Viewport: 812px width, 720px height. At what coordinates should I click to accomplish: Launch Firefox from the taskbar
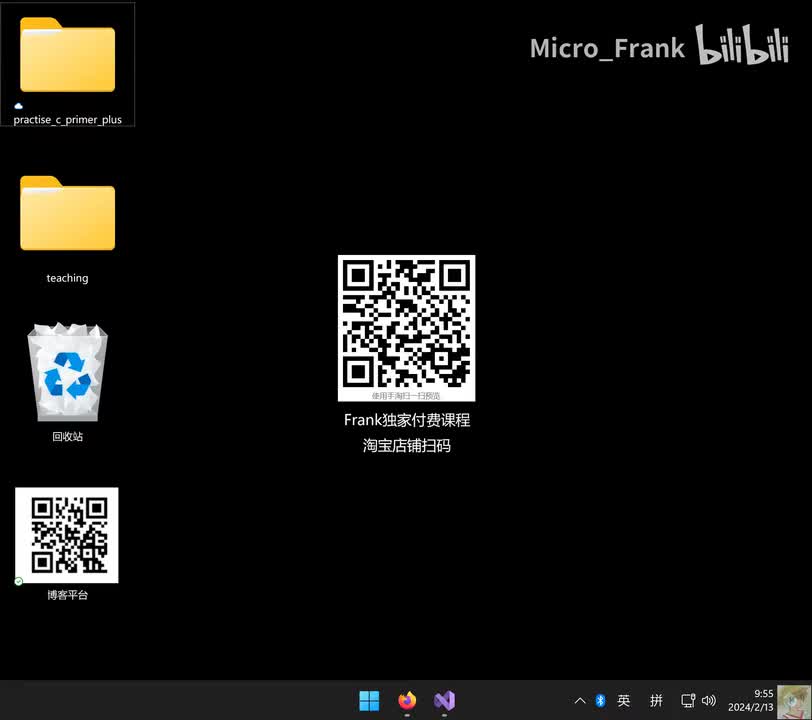(x=407, y=701)
